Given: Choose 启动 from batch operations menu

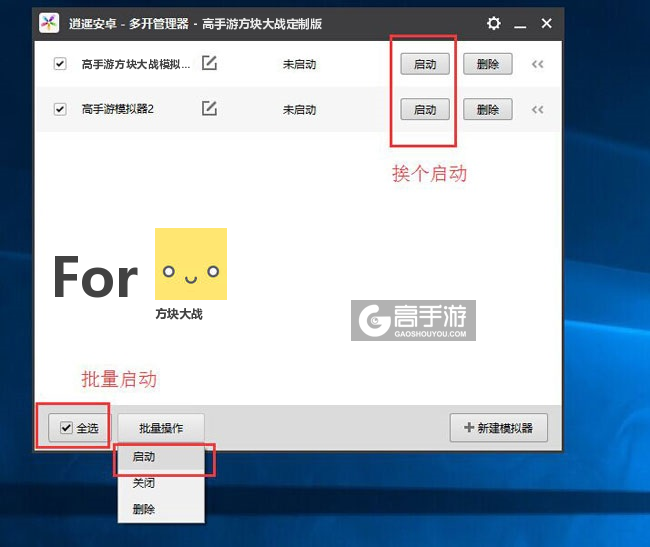Looking at the screenshot, I should (144, 457).
